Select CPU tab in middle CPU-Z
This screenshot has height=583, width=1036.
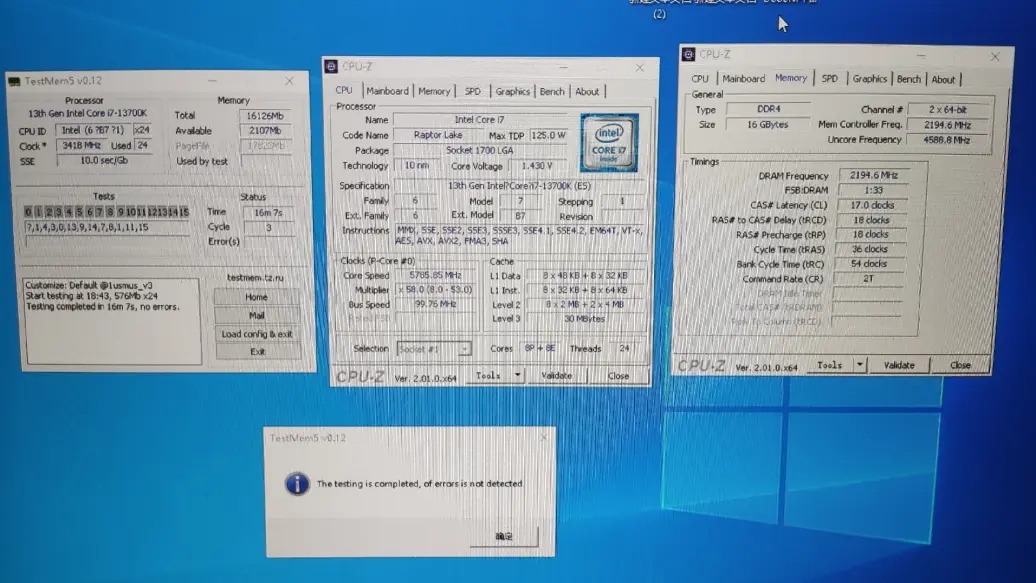[x=344, y=90]
